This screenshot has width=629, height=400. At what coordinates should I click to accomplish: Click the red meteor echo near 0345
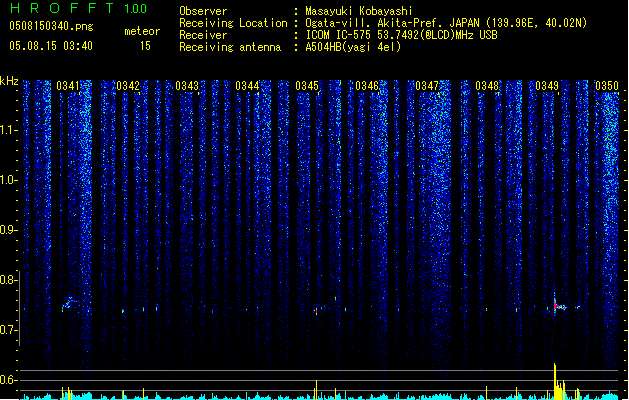pos(316,311)
